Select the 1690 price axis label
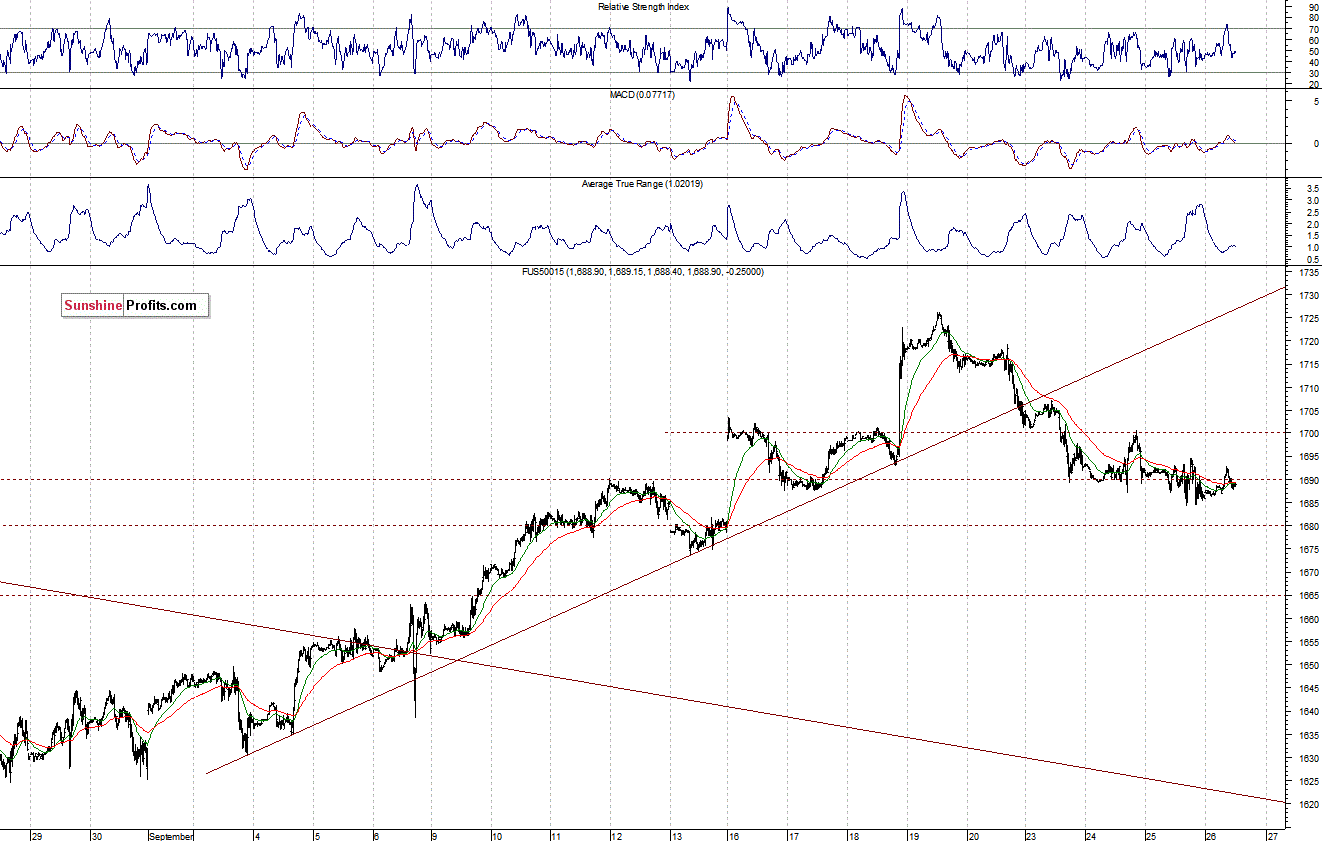This screenshot has width=1322, height=841. coord(1309,481)
